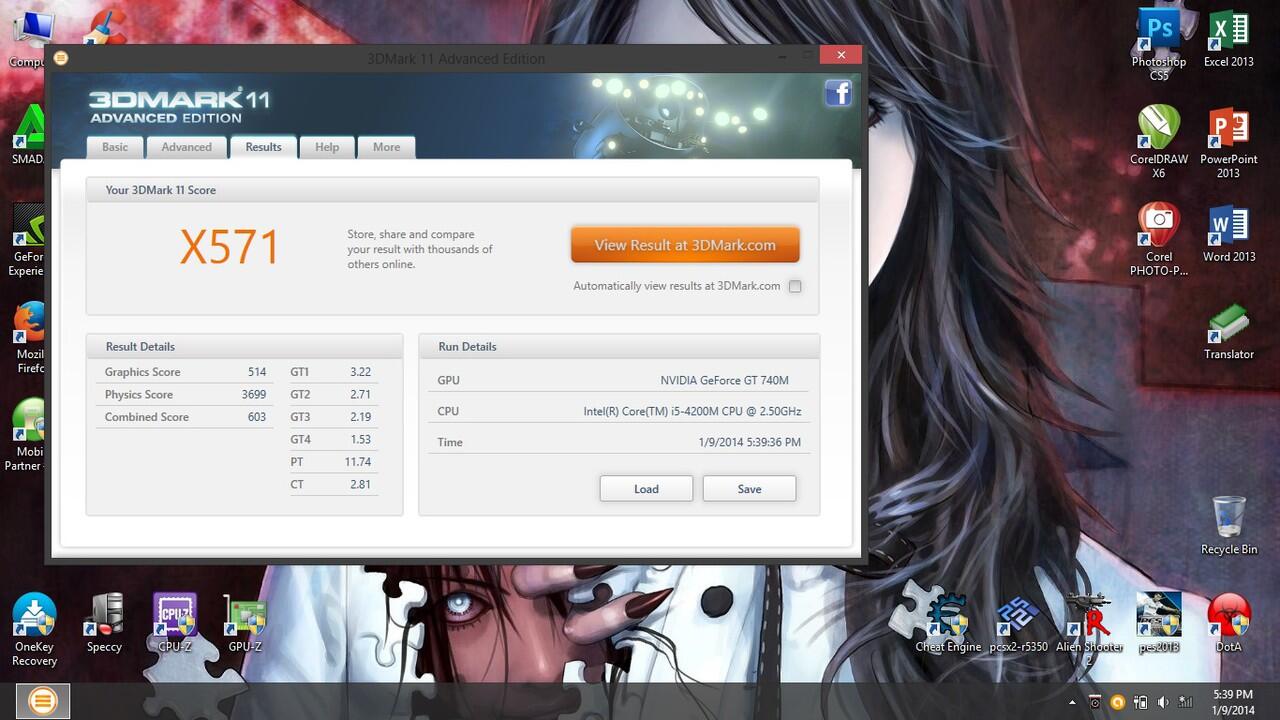The width and height of the screenshot is (1280, 720).
Task: Open the GeForce Experience desktop icon
Action: [28, 240]
